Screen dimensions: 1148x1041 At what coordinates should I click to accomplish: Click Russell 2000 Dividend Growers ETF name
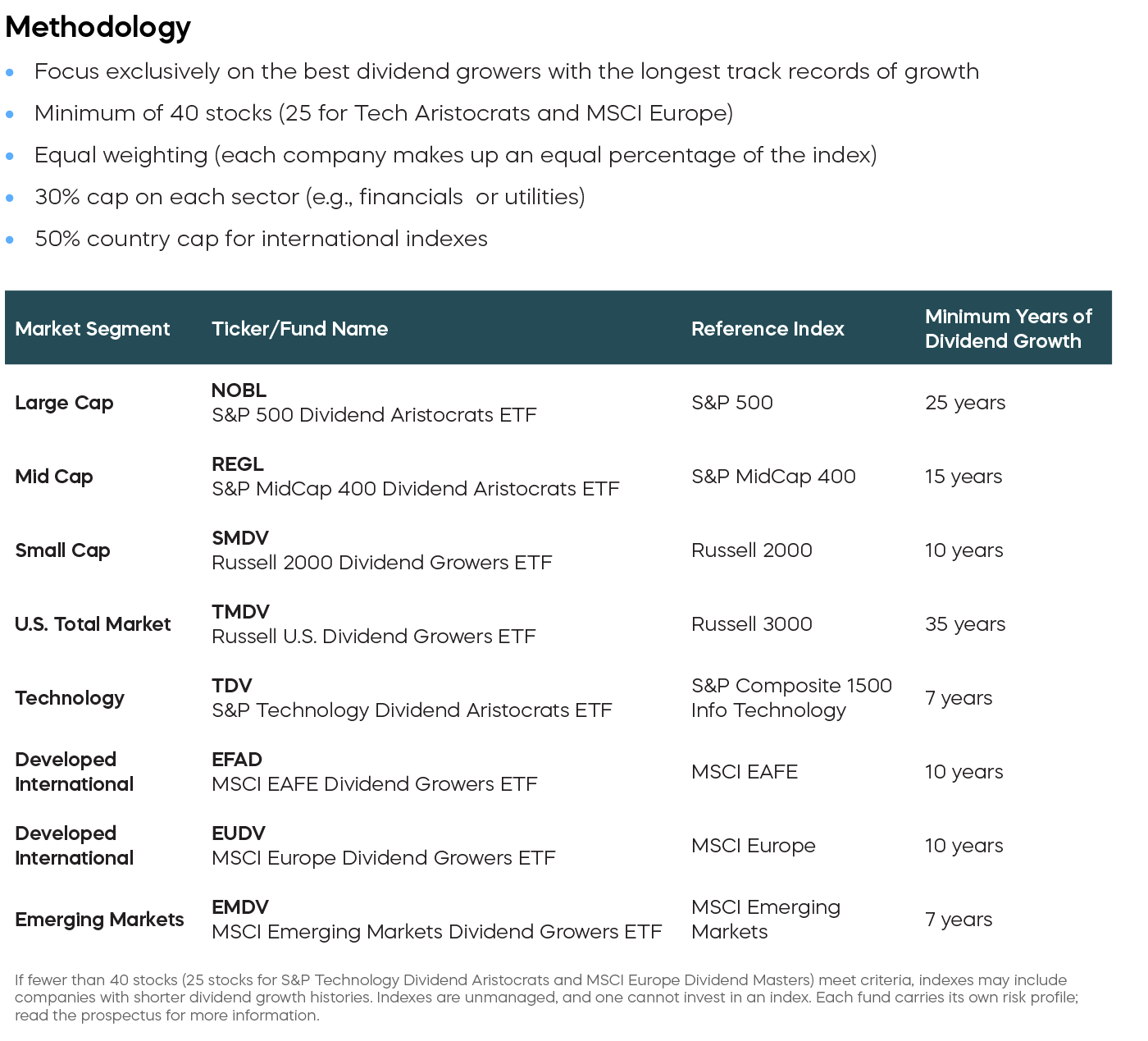382,563
